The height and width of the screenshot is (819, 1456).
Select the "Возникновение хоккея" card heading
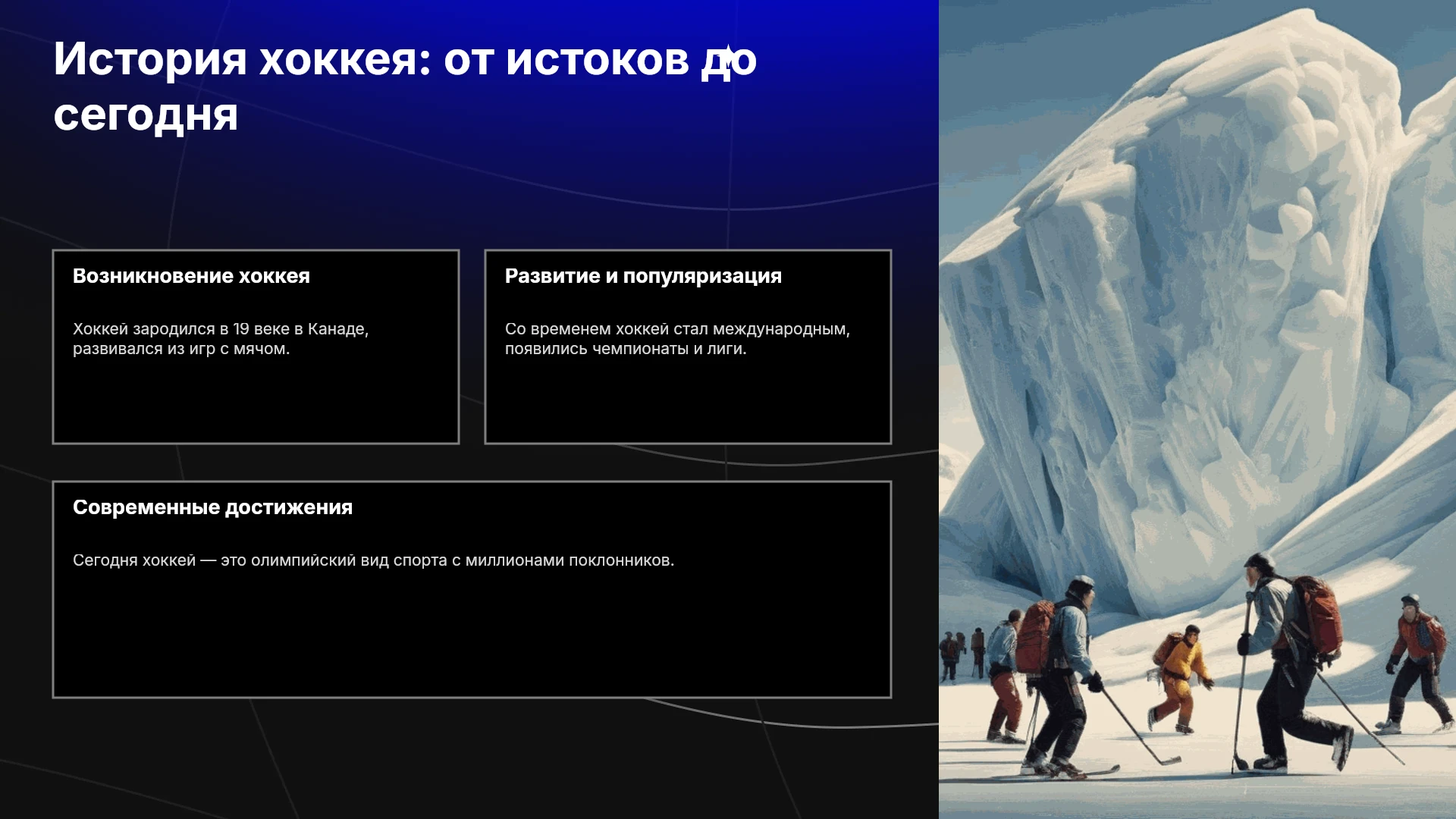pos(191,276)
